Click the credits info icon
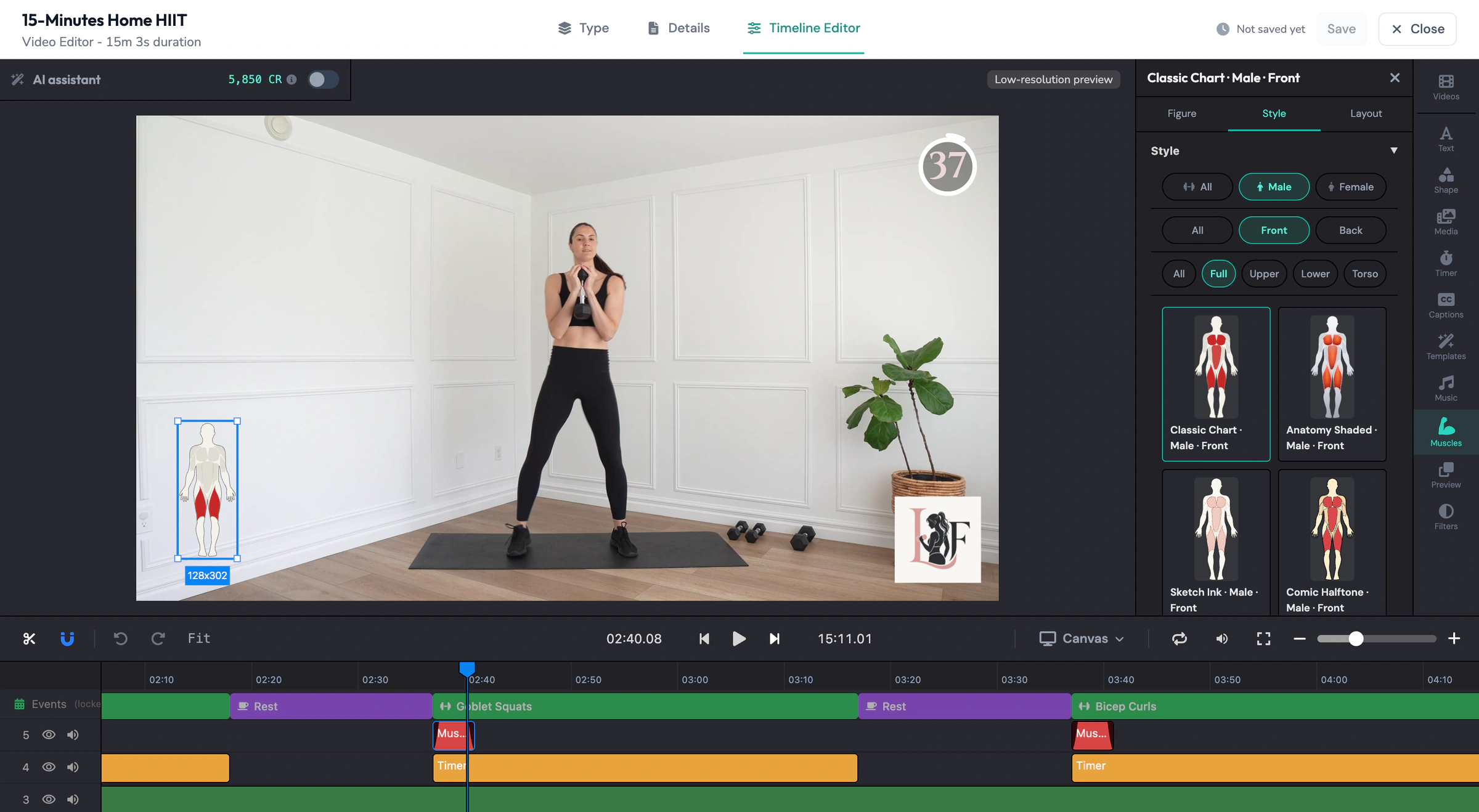This screenshot has height=812, width=1479. click(x=291, y=79)
